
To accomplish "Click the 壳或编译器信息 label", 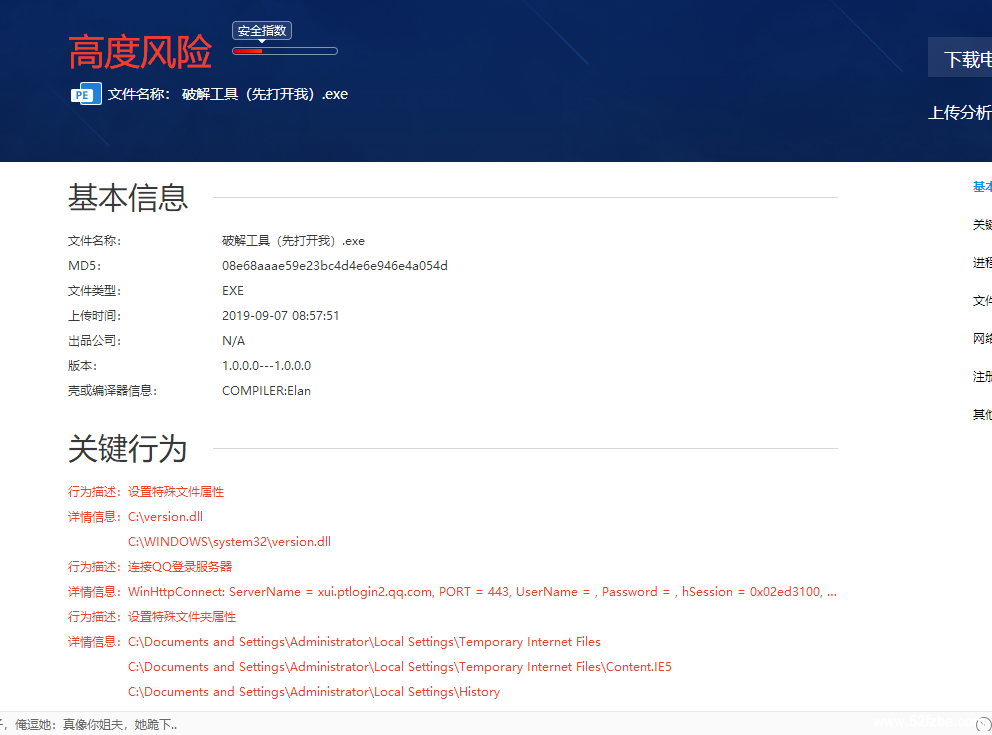I will [x=112, y=390].
